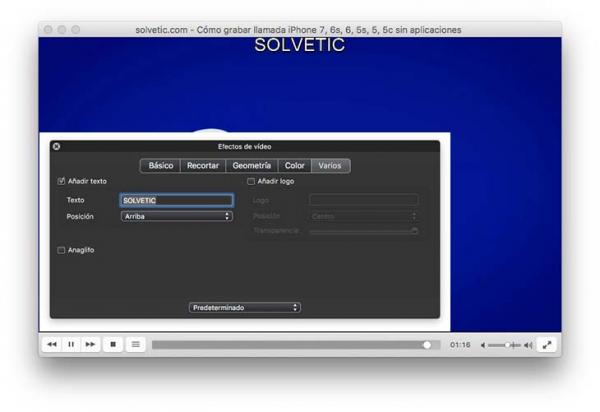600x412 pixels.
Task: Set maximum volume via the loud speaker icon
Action: tap(528, 345)
